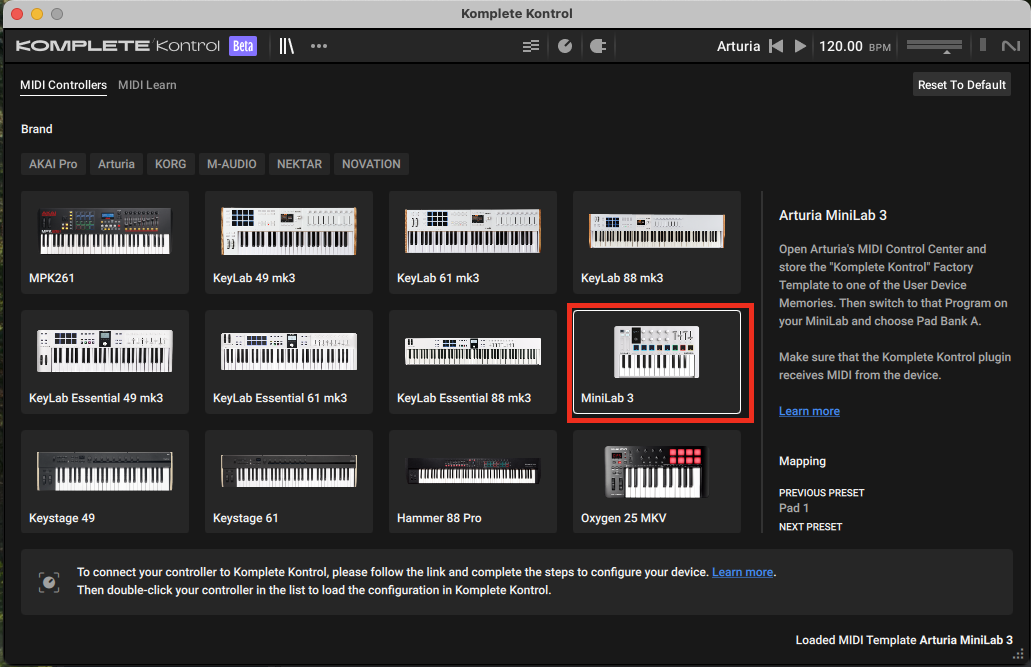Skip to the previous preset

tap(777, 46)
